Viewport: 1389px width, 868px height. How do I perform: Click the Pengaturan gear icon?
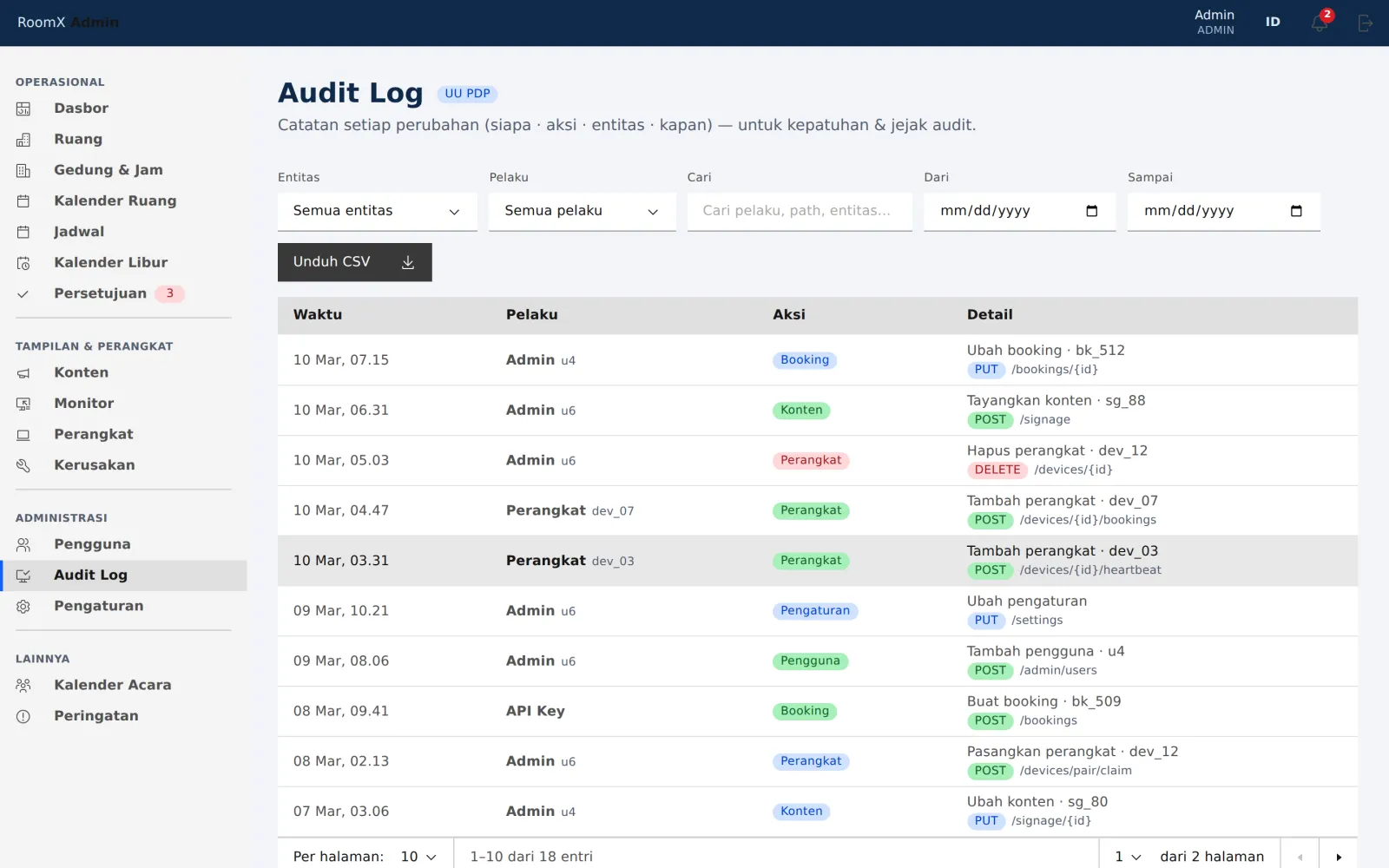coord(23,606)
